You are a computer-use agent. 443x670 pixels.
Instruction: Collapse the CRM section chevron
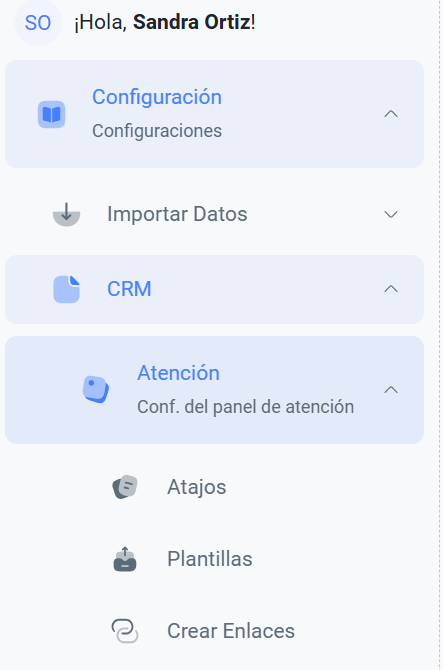[x=391, y=289]
